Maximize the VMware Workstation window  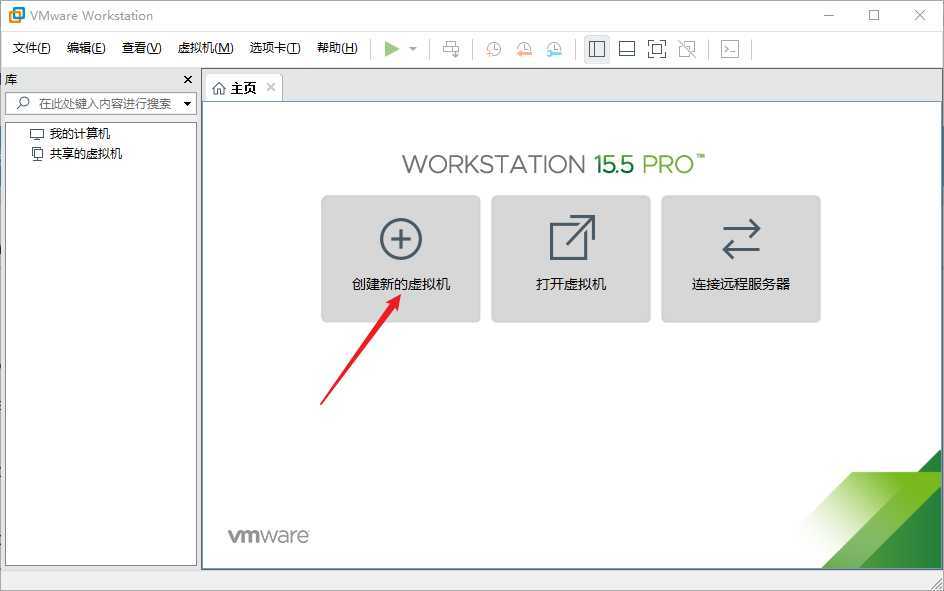point(874,16)
